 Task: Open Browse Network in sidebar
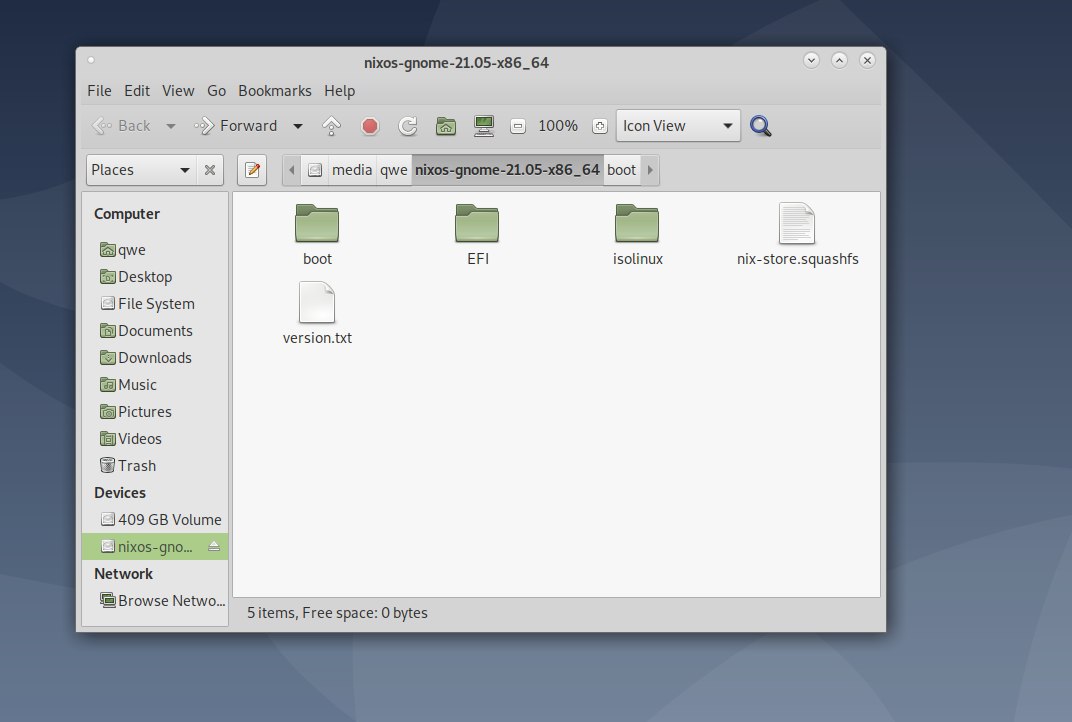[155, 601]
